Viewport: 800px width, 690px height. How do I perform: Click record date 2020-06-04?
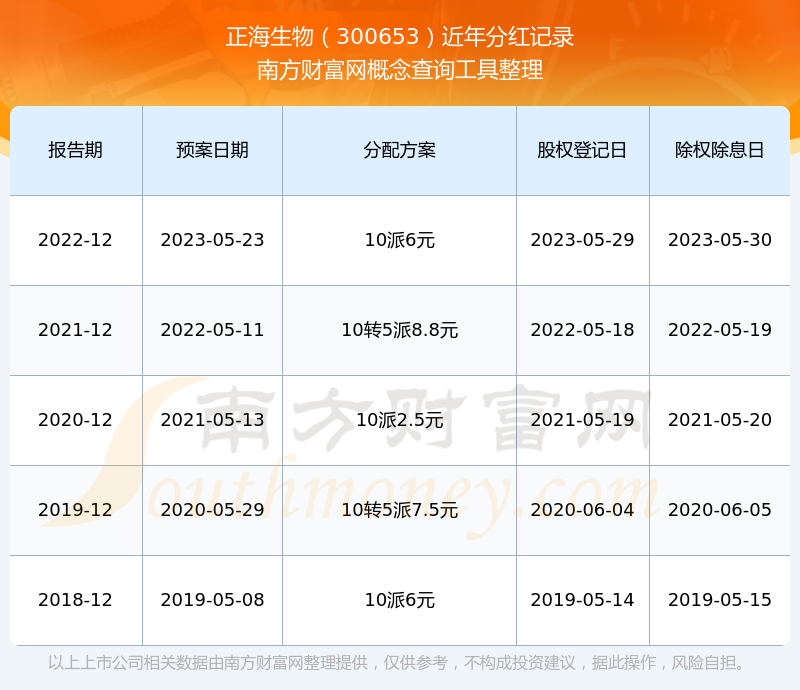[x=582, y=510]
